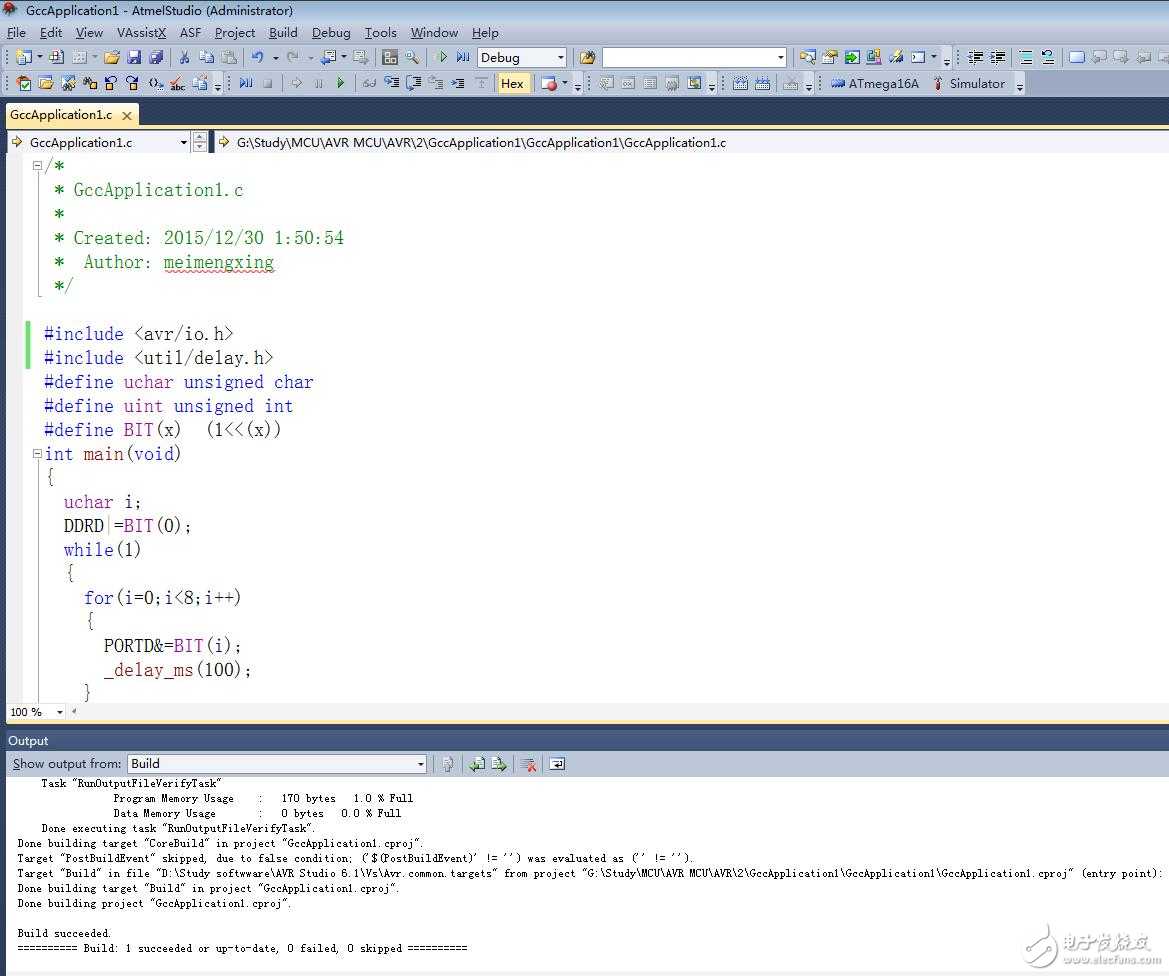Image resolution: width=1169 pixels, height=976 pixels.
Task: Cut selection with the scissors icon
Action: (x=184, y=57)
